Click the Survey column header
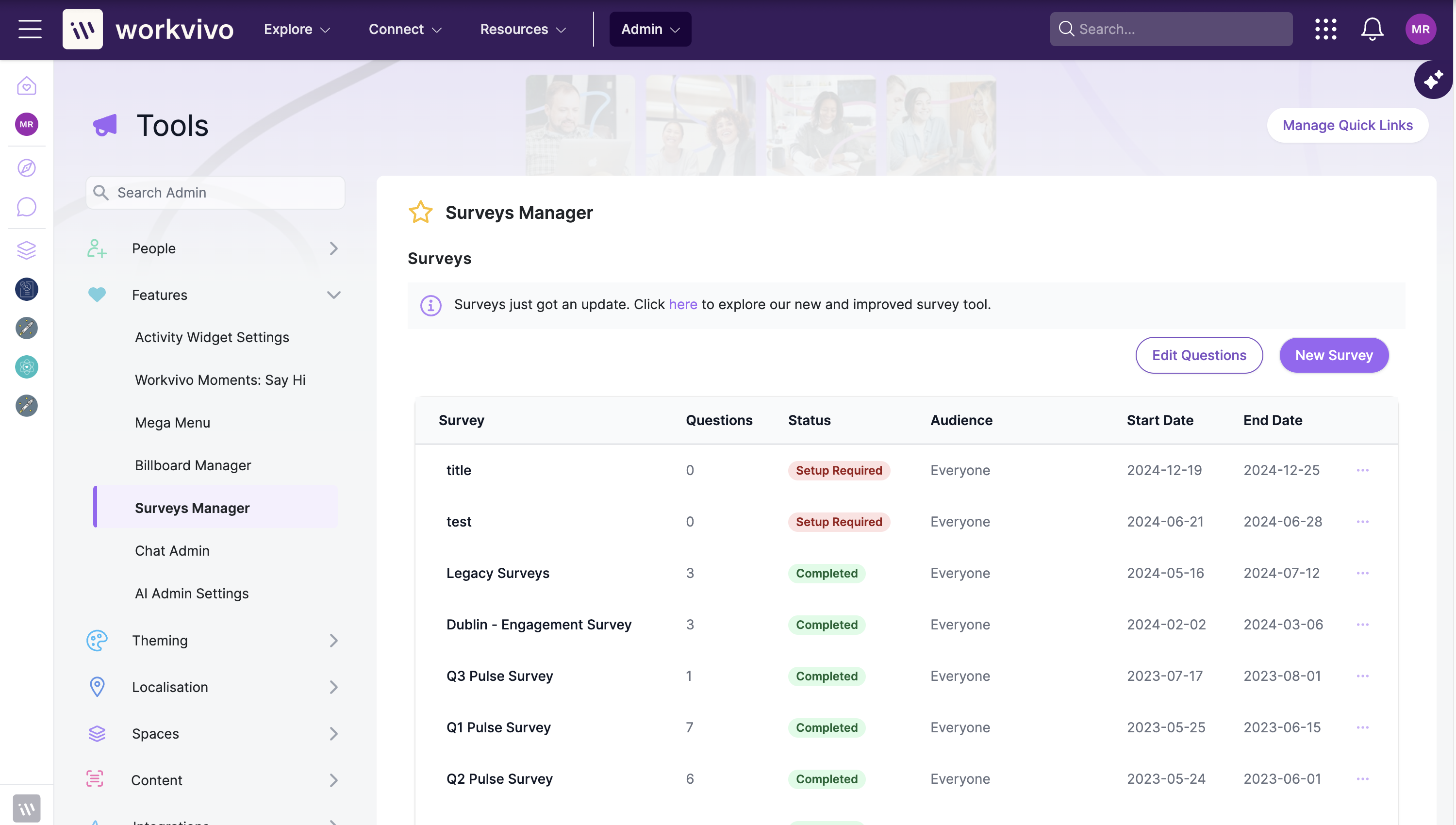Viewport: 1456px width, 825px height. click(461, 420)
